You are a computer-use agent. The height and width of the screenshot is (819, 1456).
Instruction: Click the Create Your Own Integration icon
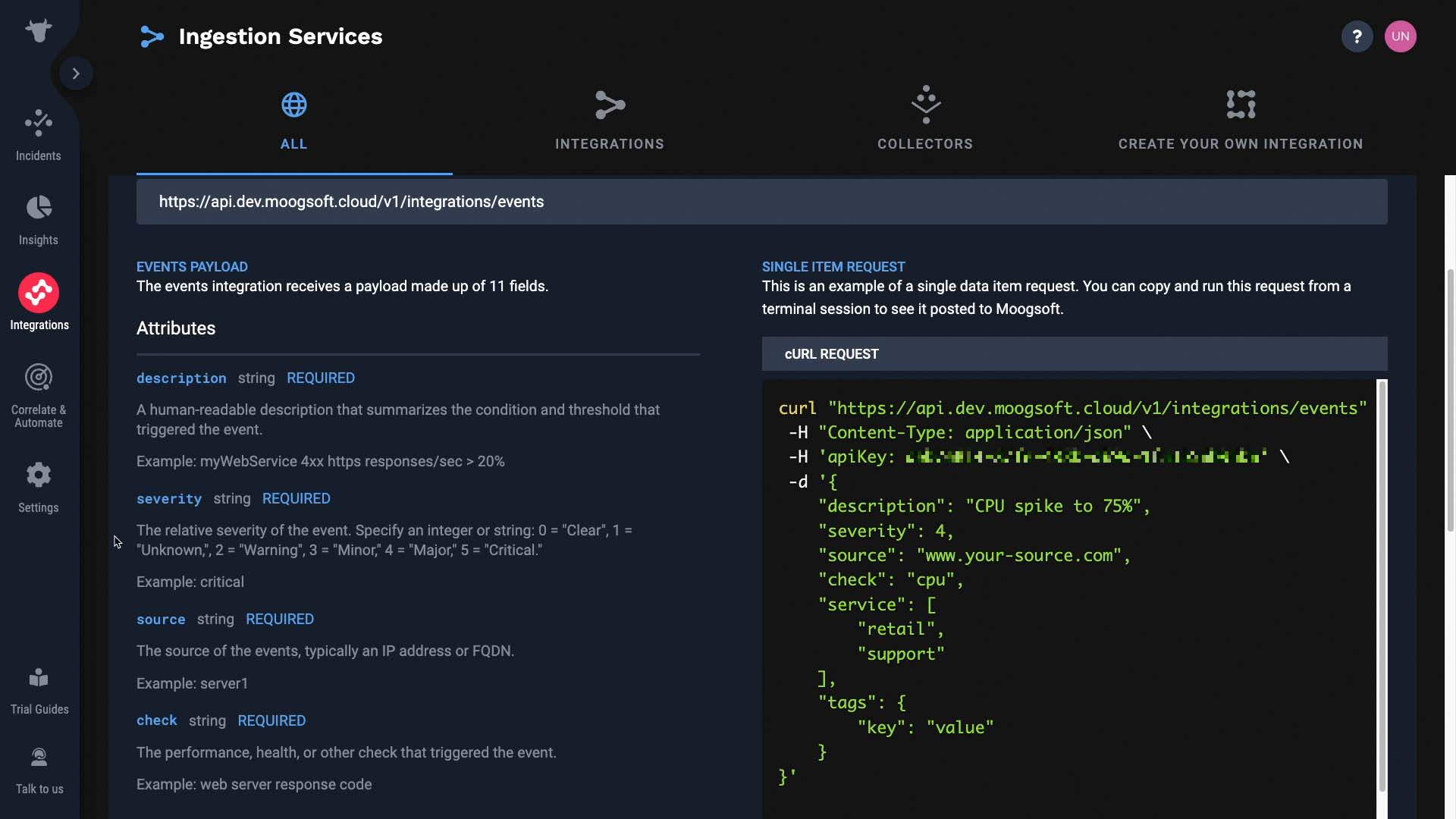point(1241,105)
